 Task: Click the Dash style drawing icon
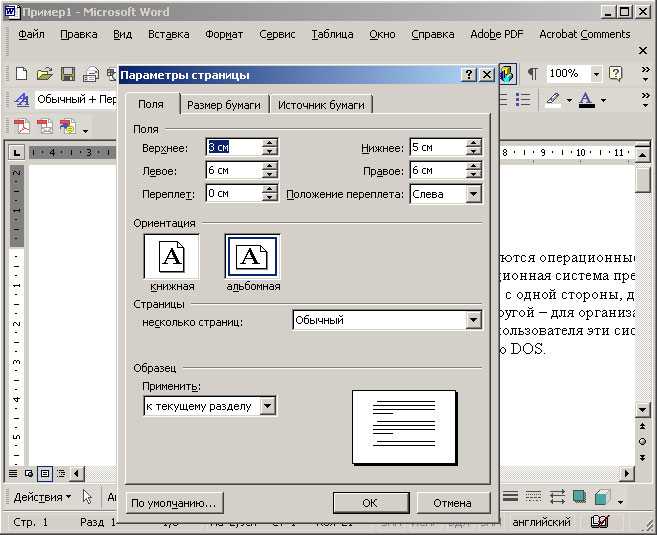pos(533,496)
